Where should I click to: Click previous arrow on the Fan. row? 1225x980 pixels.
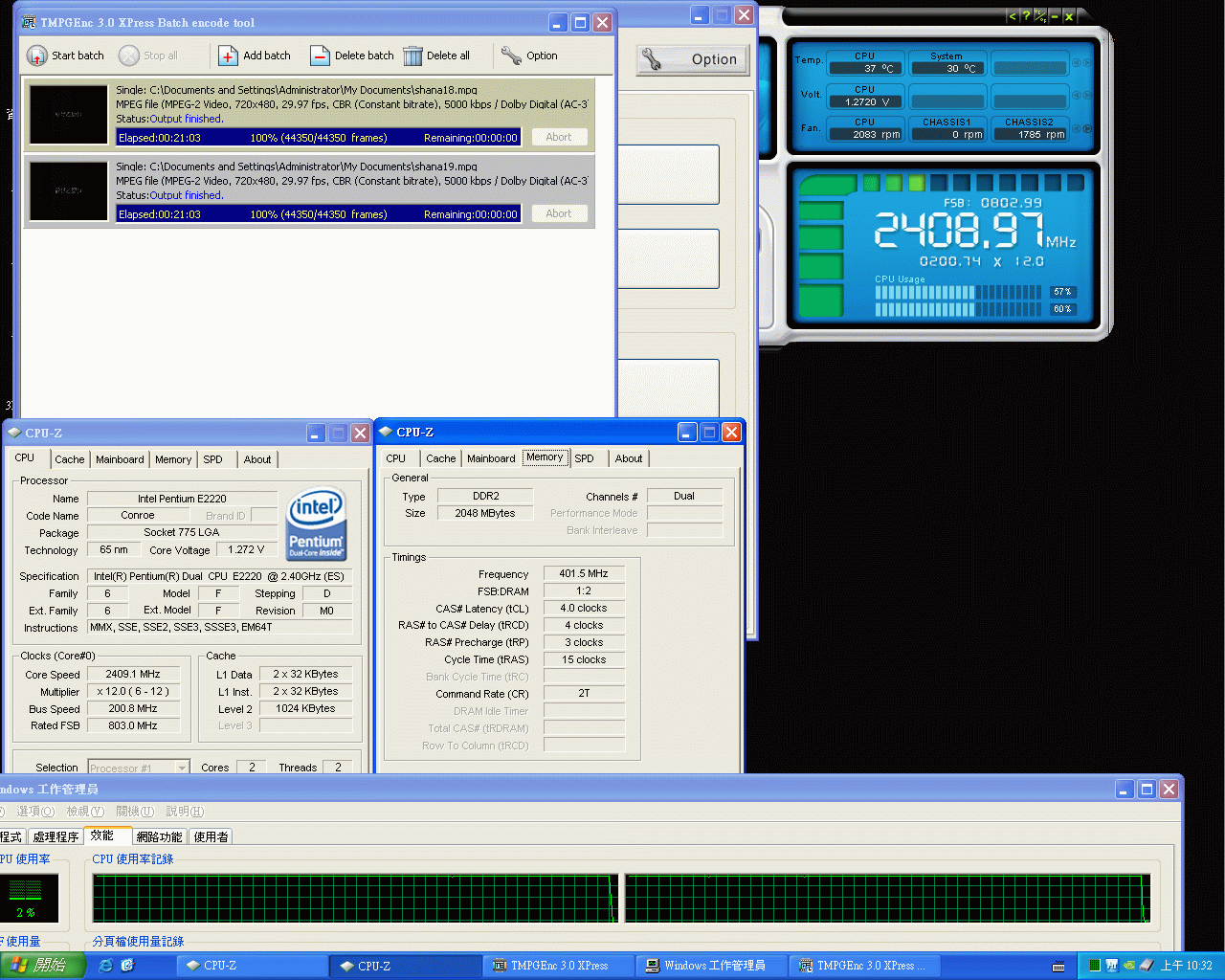1076,128
